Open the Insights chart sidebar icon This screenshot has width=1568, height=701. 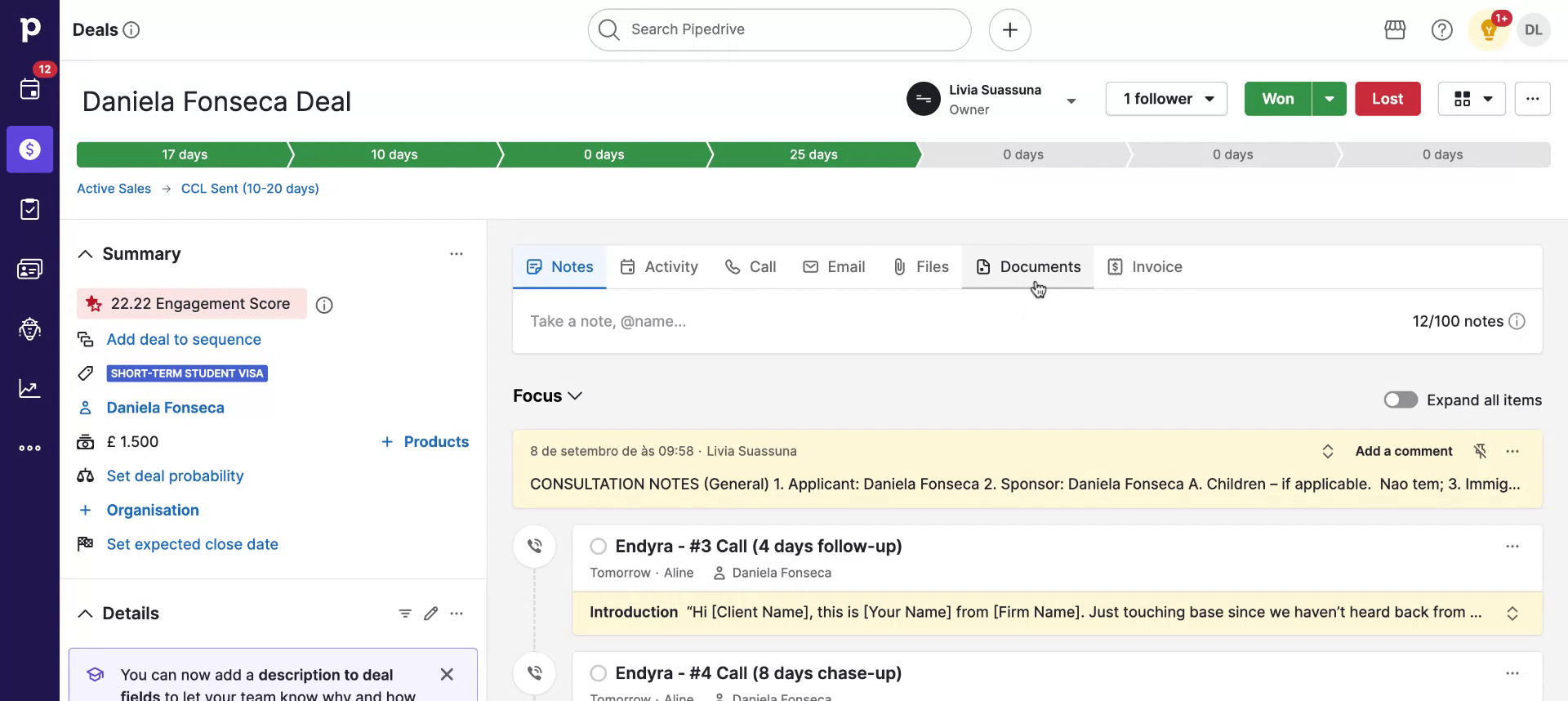[29, 388]
